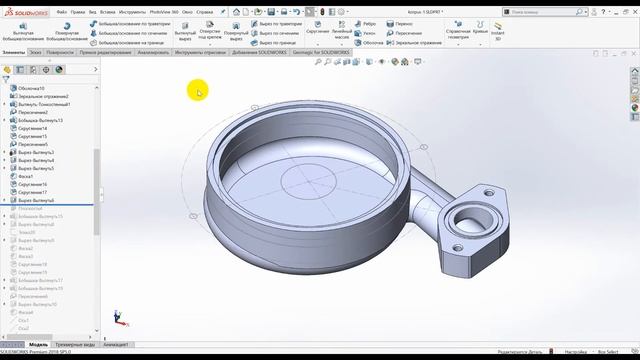Open the Curves dropdown arrow
Image resolution: width=640 pixels, height=360 pixels.
(480, 44)
